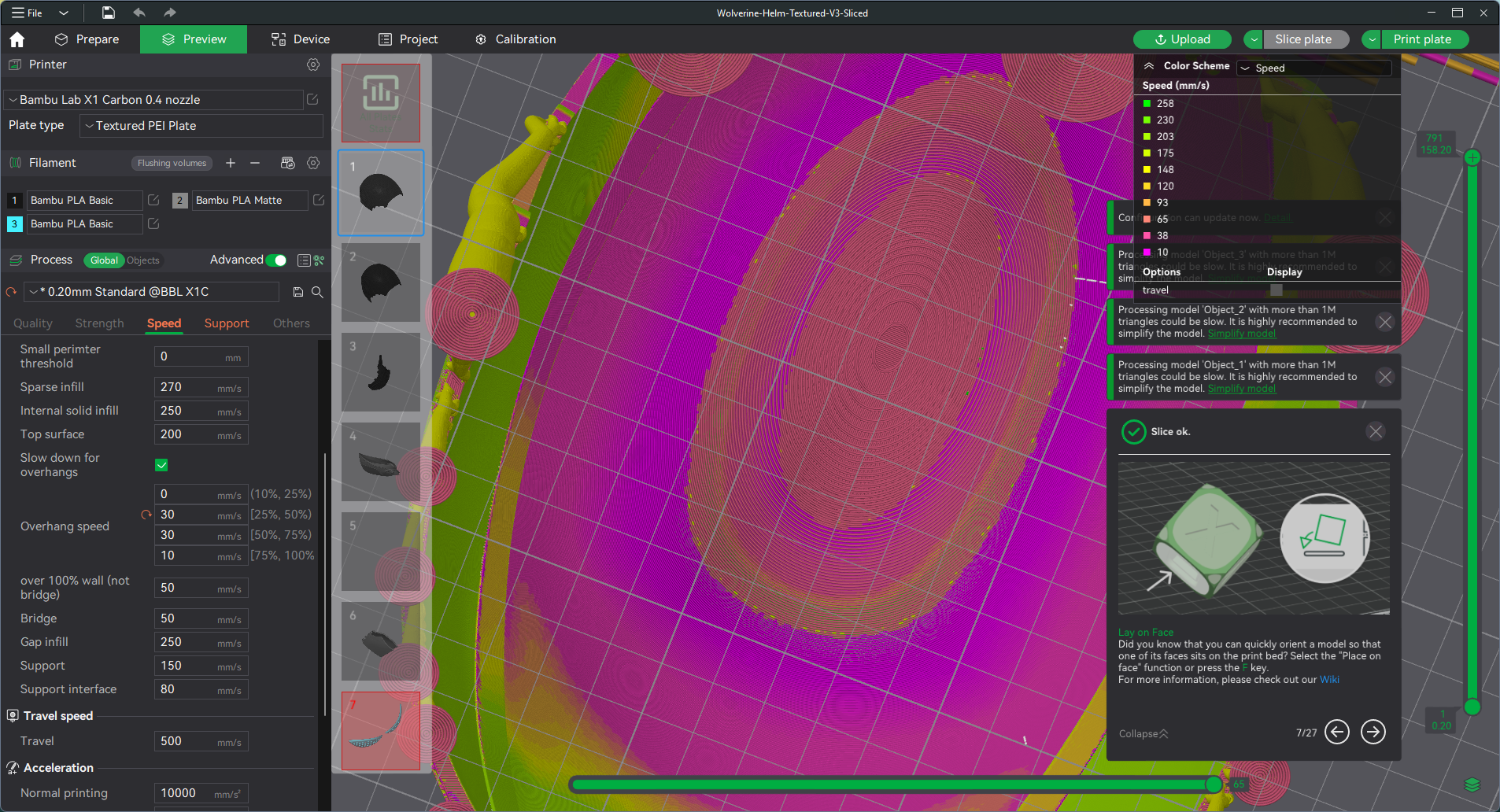
Task: Edit filament 1 Bambu PLA Basic preset
Action: (153, 200)
